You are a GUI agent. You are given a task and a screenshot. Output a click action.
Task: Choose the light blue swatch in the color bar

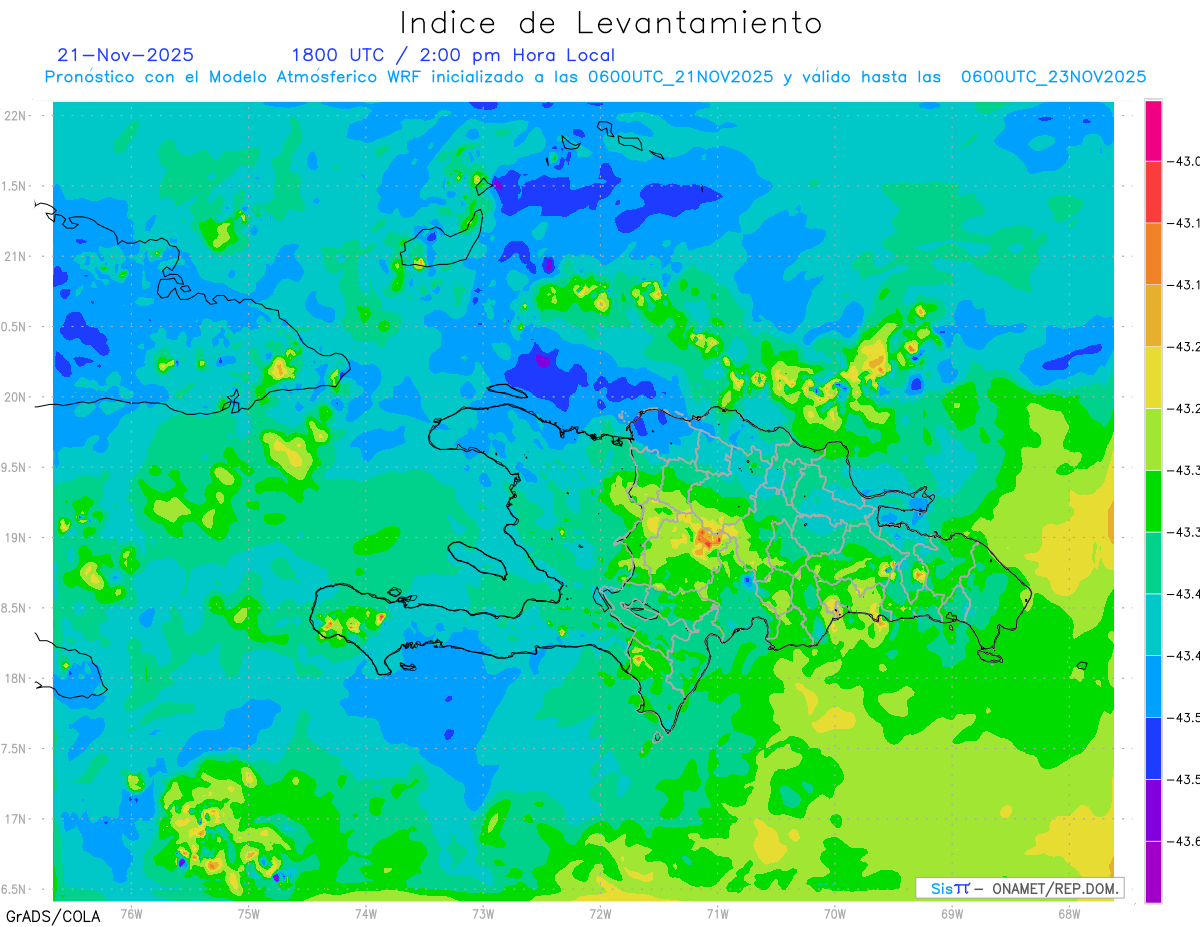coord(1153,686)
